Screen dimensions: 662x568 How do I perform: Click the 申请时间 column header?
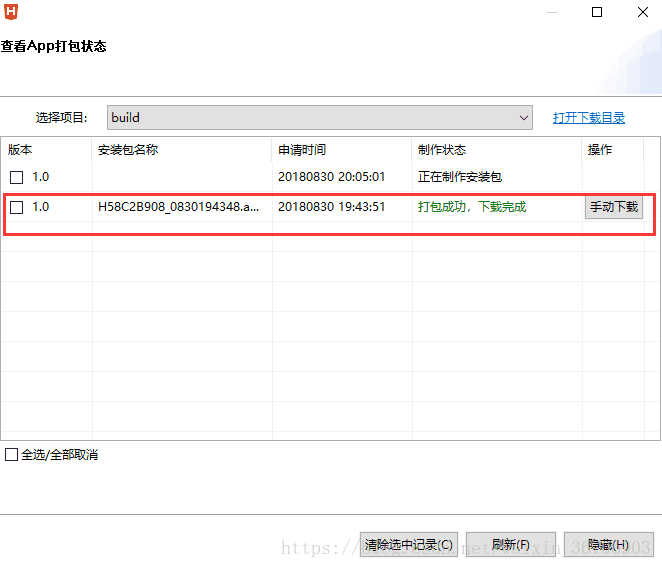342,149
